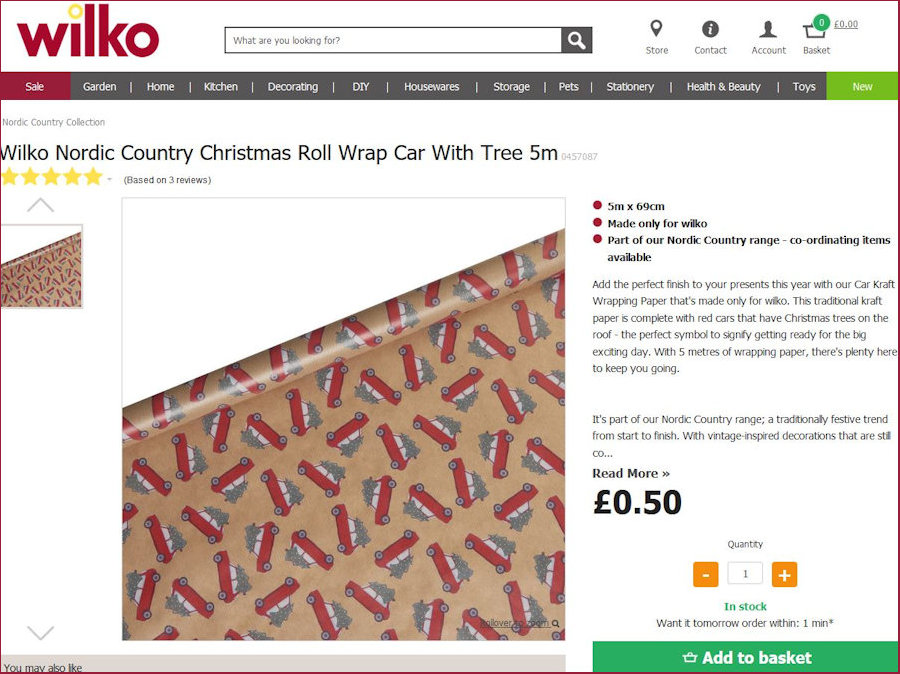Click the search input field
Viewport: 900px width, 674px height.
point(393,41)
